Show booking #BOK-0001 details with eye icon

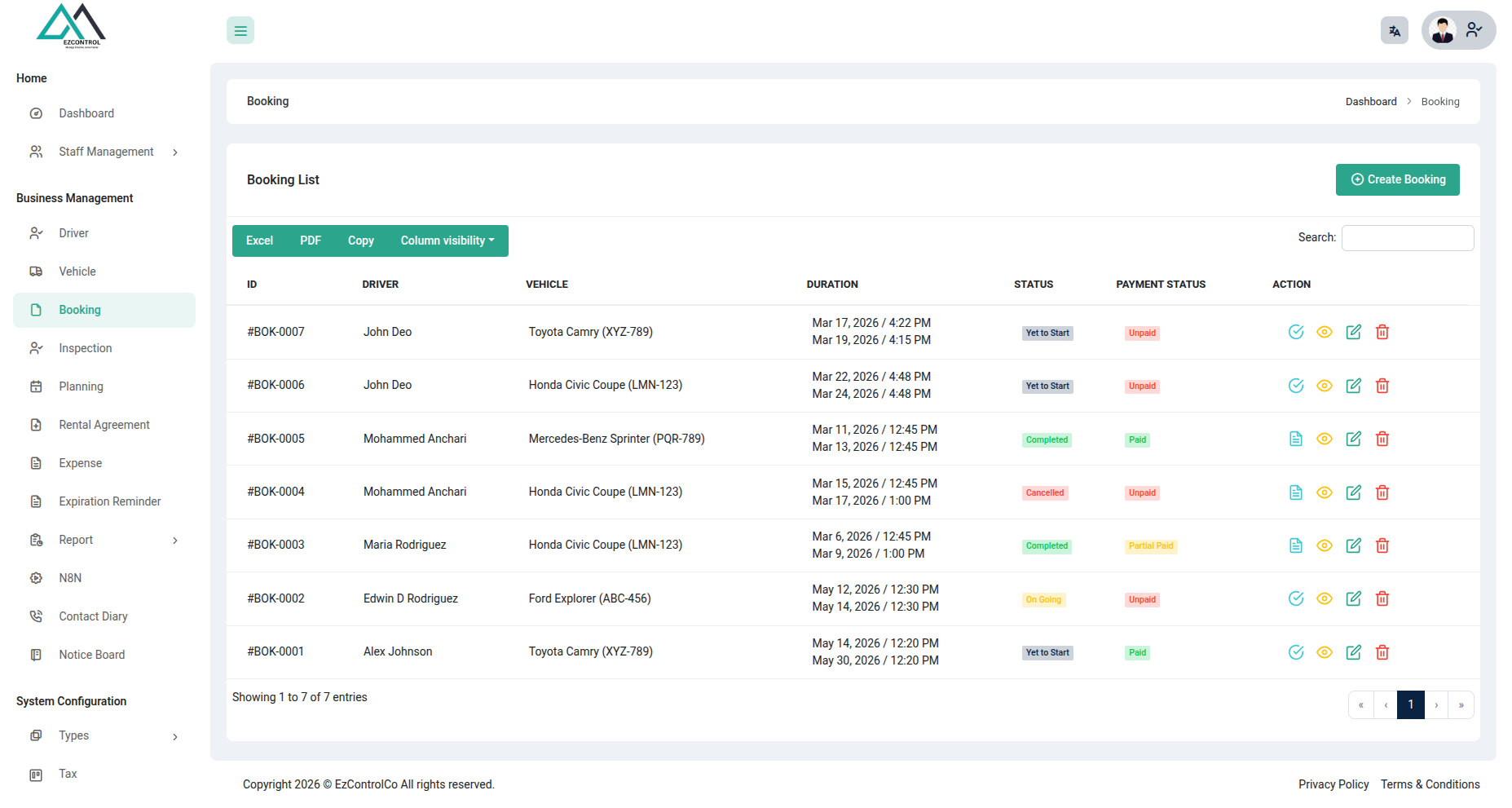tap(1325, 652)
